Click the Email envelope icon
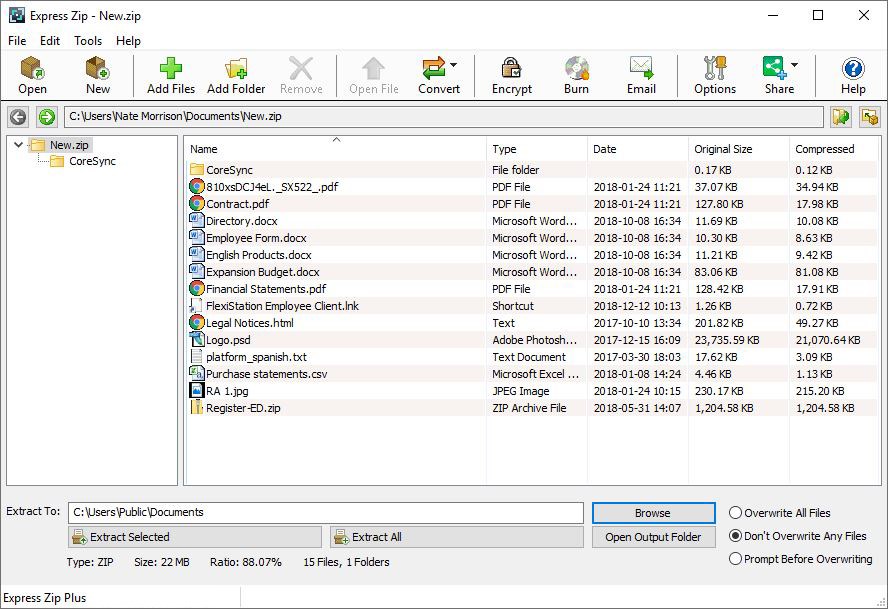The width and height of the screenshot is (888, 609). point(641,69)
